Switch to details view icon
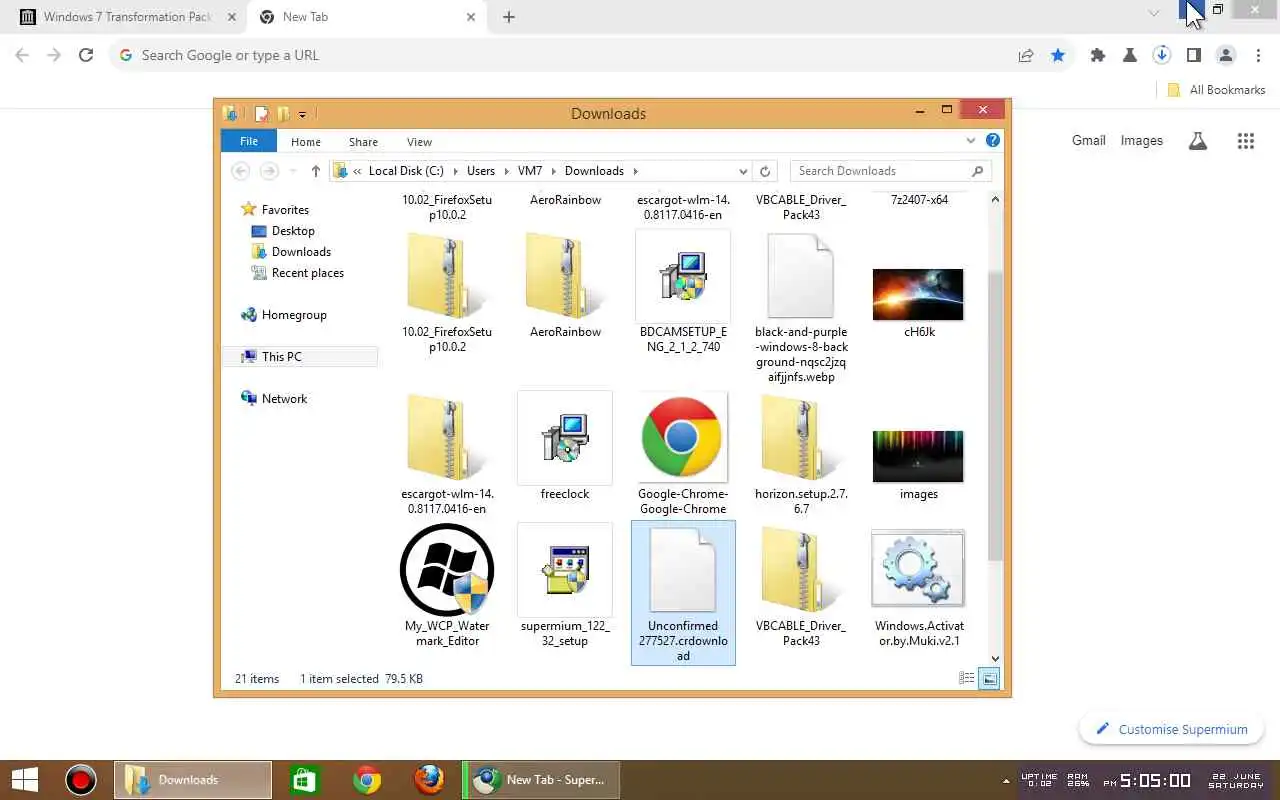This screenshot has width=1280, height=800. pyautogui.click(x=967, y=678)
